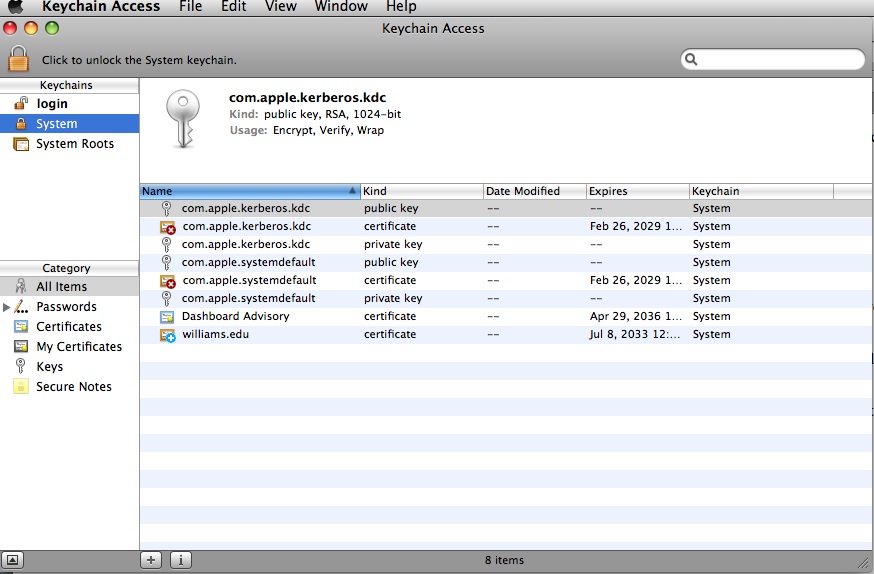The image size is (874, 574).
Task: Toggle the Keychains list show/hide button
Action: [x=12, y=560]
